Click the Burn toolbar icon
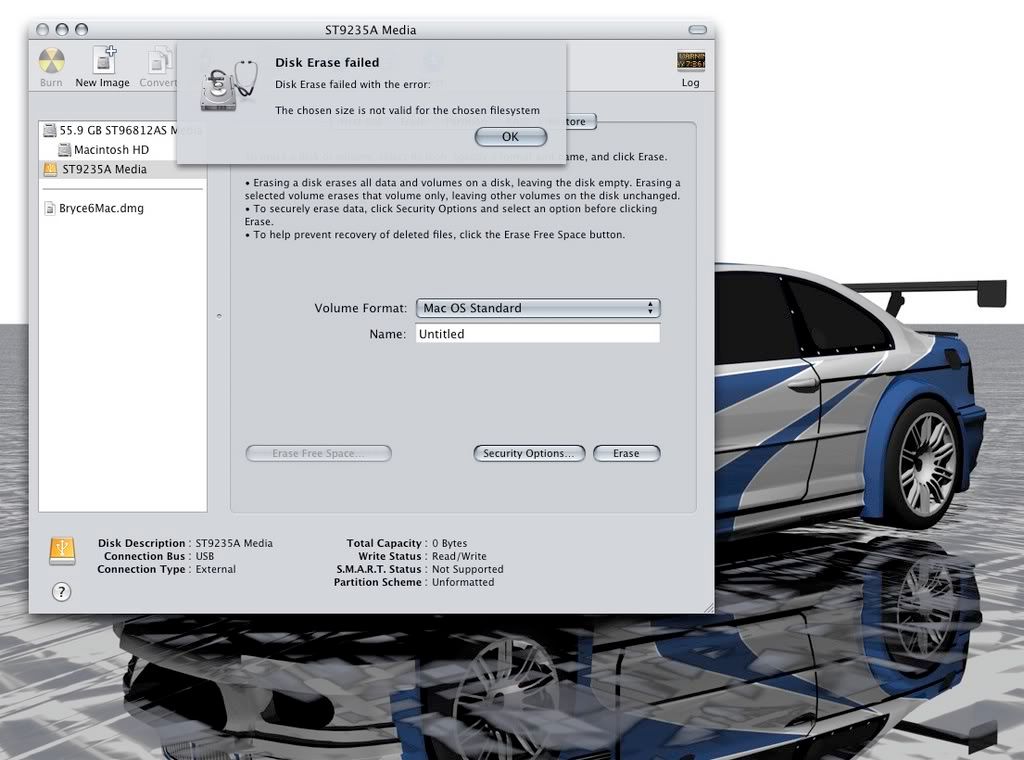 pos(51,62)
